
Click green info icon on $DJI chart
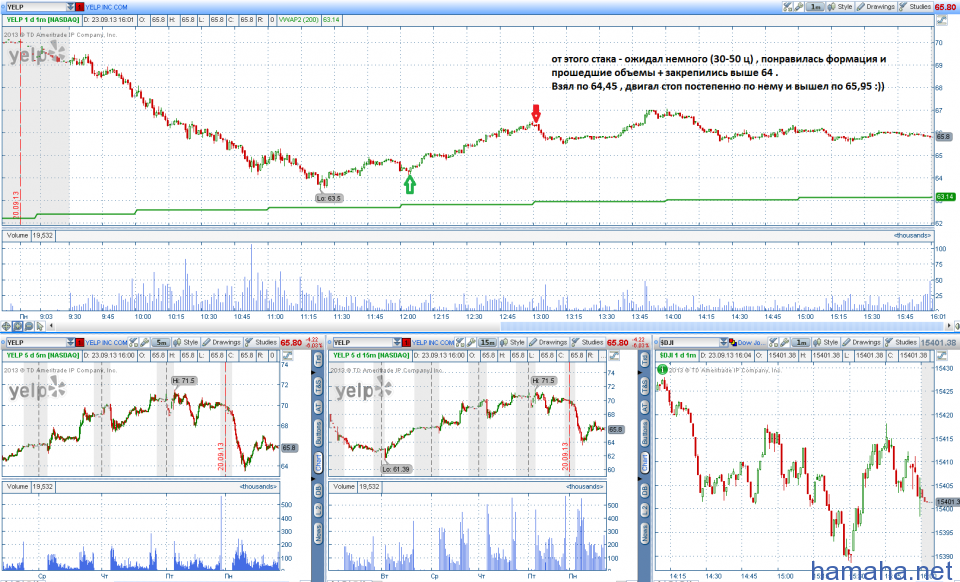click(662, 370)
